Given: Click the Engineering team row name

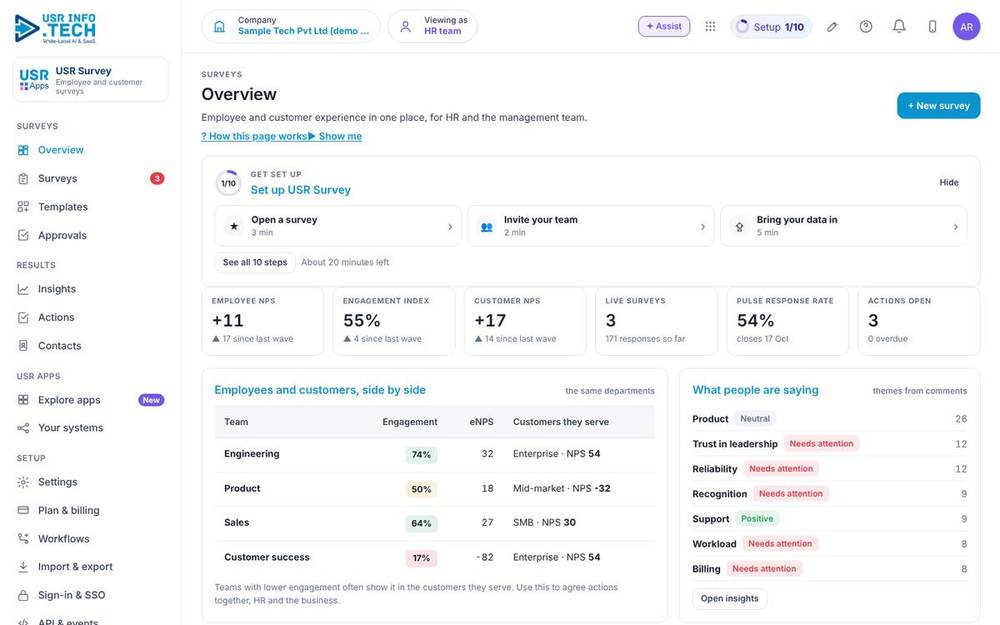Looking at the screenshot, I should pyautogui.click(x=252, y=453).
